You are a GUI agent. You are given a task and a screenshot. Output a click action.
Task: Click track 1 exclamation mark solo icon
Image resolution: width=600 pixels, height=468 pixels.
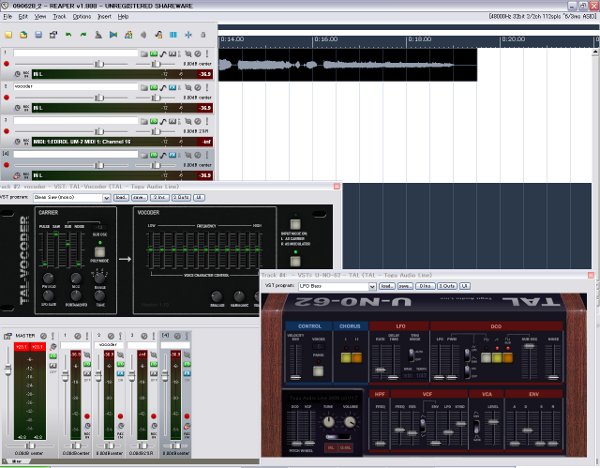[207, 54]
